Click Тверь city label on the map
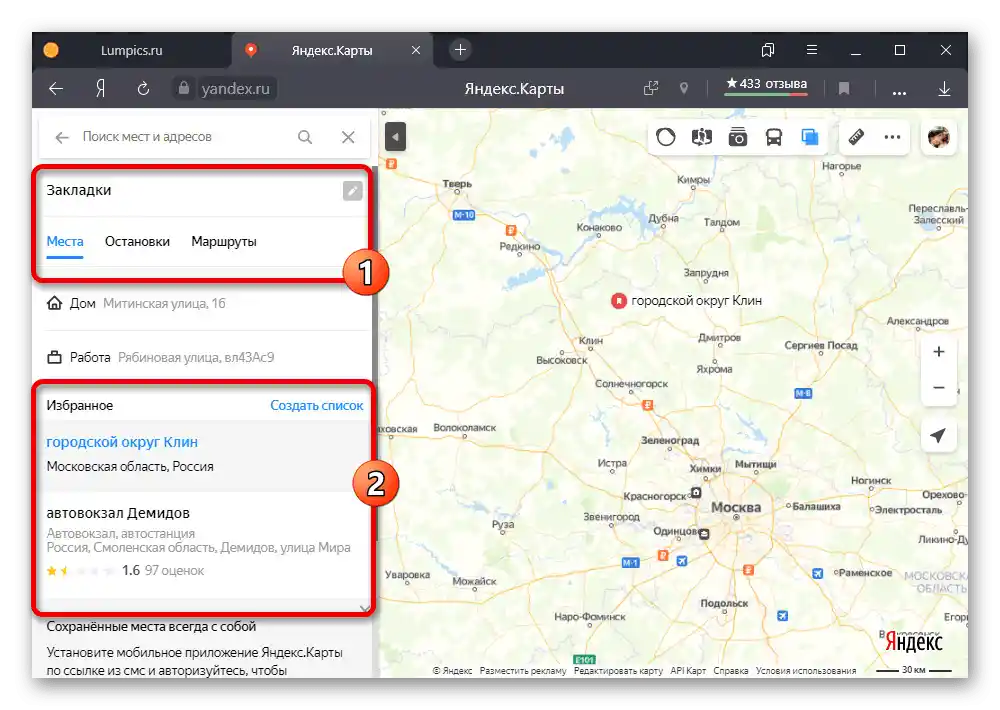Screen dimensions: 1000x710 tap(457, 184)
